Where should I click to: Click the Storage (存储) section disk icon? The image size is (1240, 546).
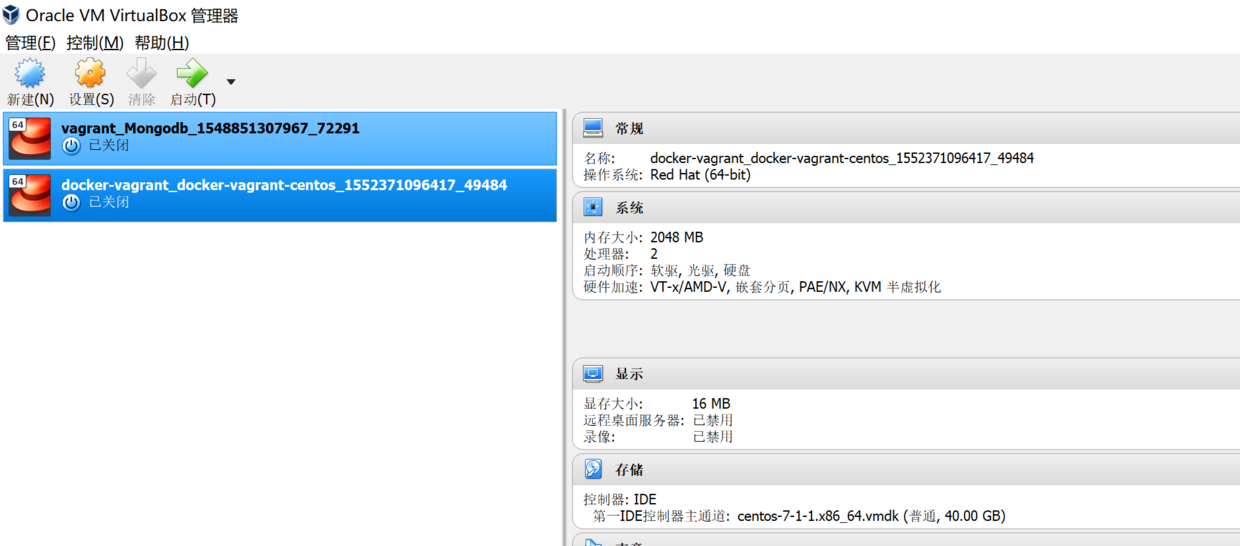[x=593, y=469]
